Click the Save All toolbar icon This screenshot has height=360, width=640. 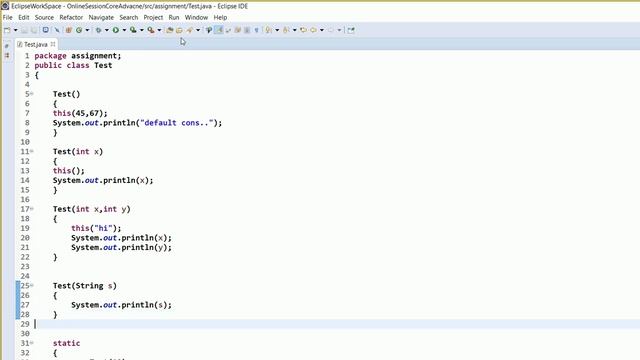pos(34,30)
